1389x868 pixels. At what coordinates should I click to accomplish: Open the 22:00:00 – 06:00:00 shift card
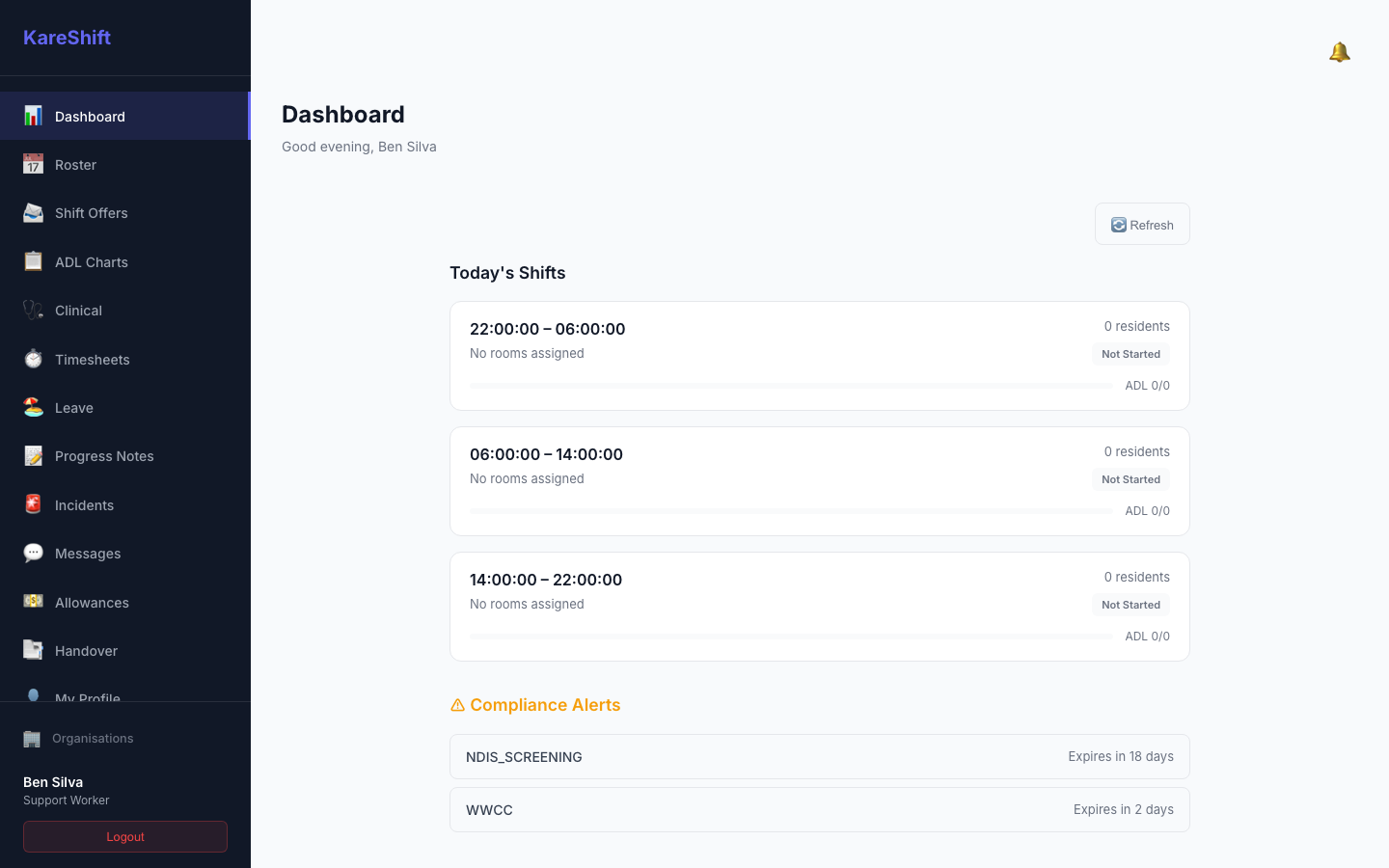pyautogui.click(x=820, y=356)
